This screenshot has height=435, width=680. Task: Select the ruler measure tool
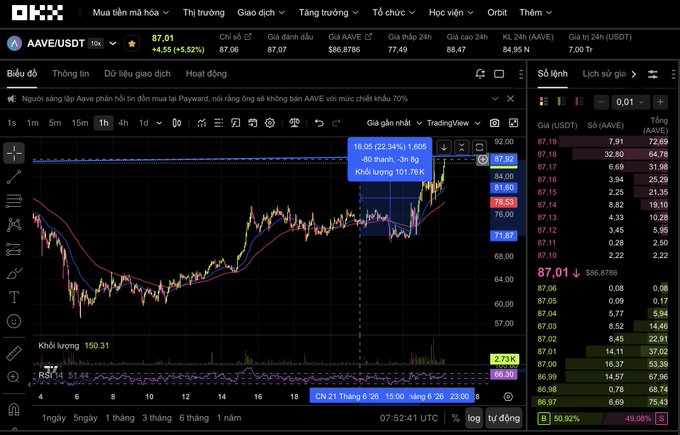tap(14, 353)
